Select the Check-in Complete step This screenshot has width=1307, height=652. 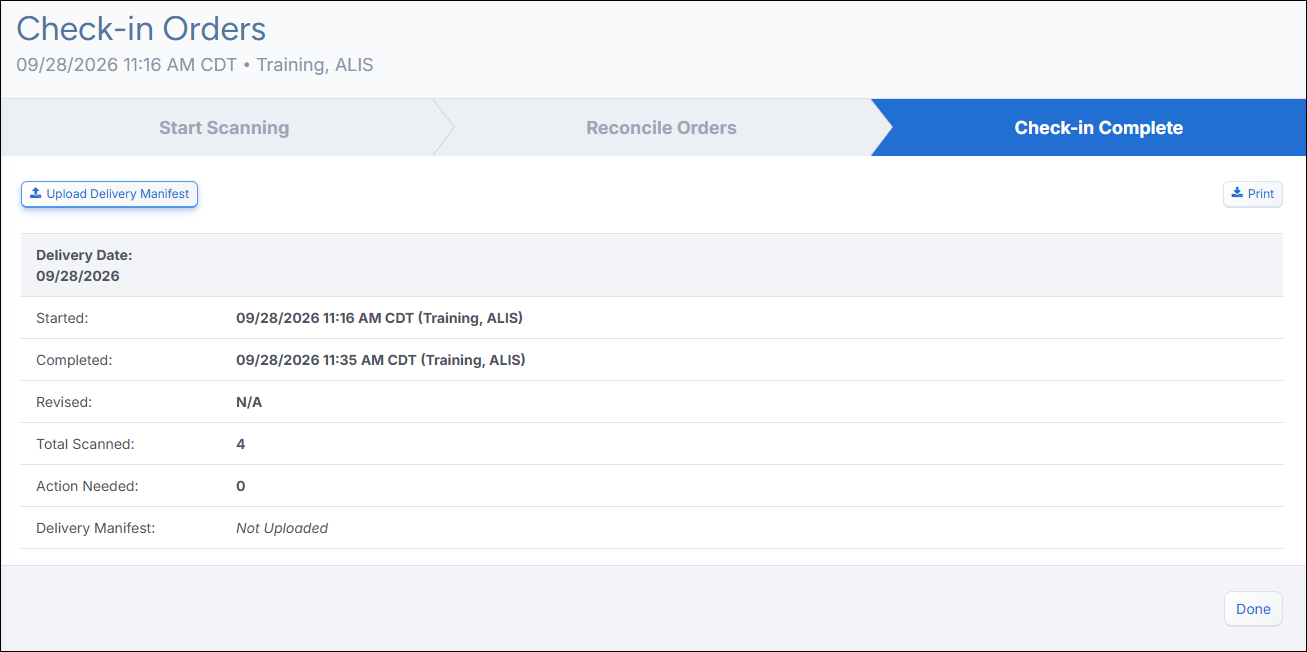(1098, 128)
